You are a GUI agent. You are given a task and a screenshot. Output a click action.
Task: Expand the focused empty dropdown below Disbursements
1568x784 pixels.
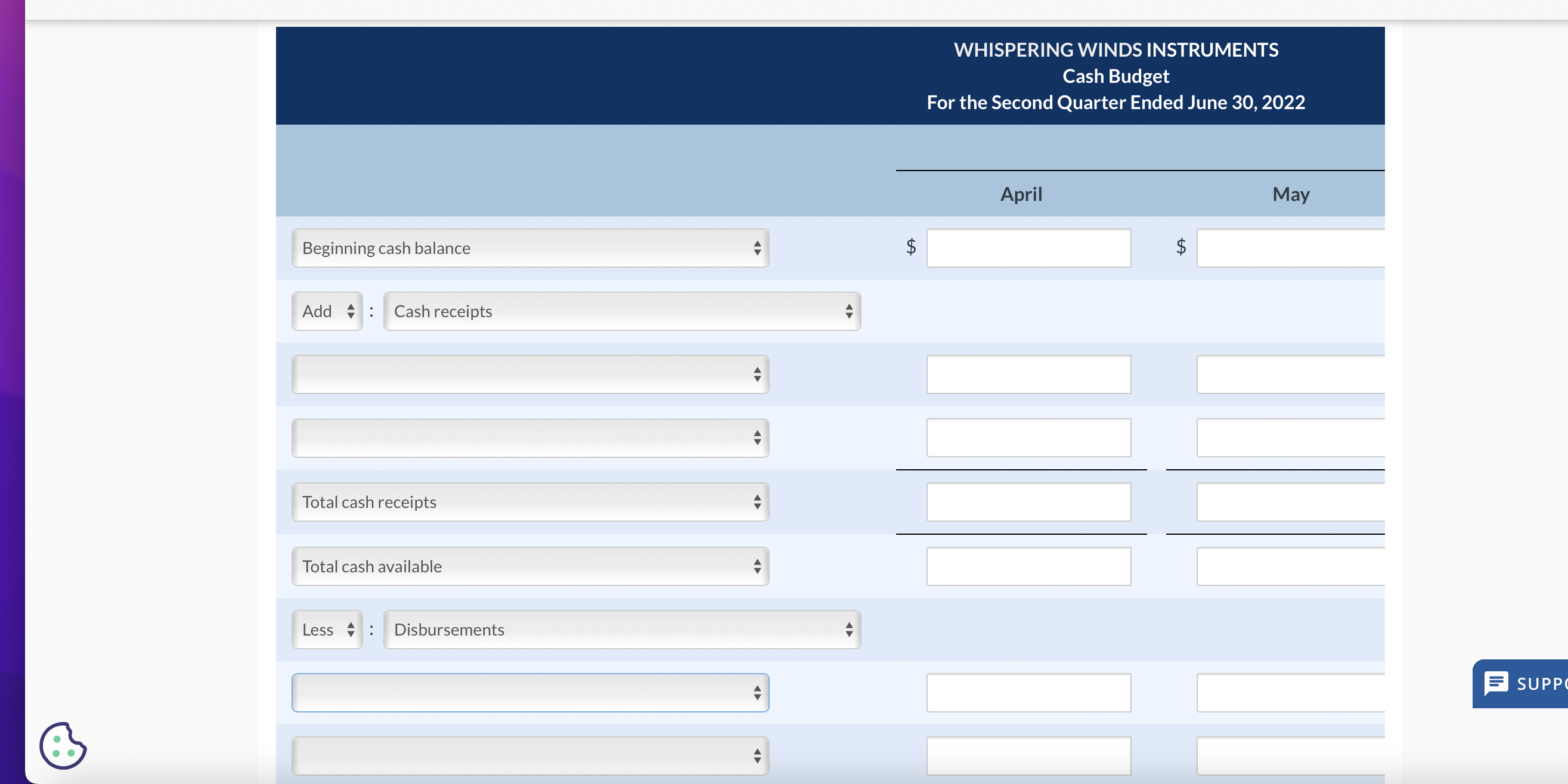pos(529,693)
